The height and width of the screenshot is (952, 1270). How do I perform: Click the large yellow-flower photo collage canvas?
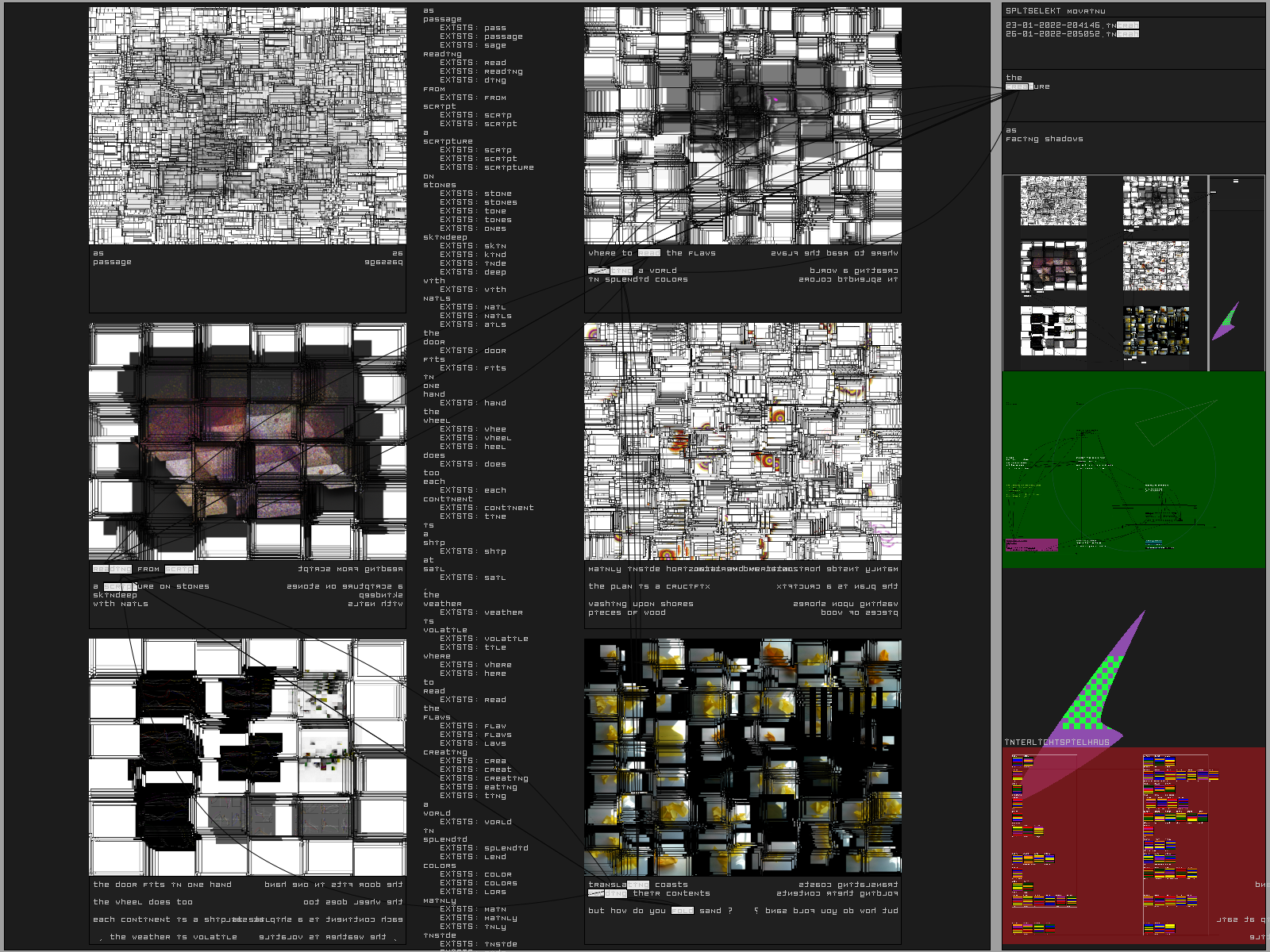coord(742,758)
